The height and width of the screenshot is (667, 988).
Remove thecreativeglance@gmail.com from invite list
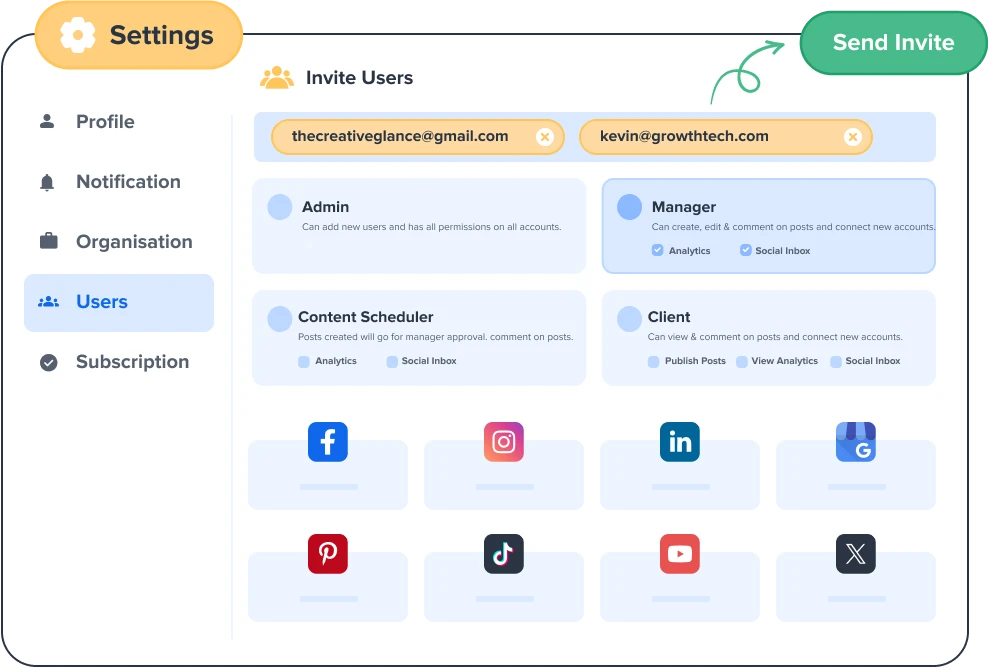(x=544, y=137)
